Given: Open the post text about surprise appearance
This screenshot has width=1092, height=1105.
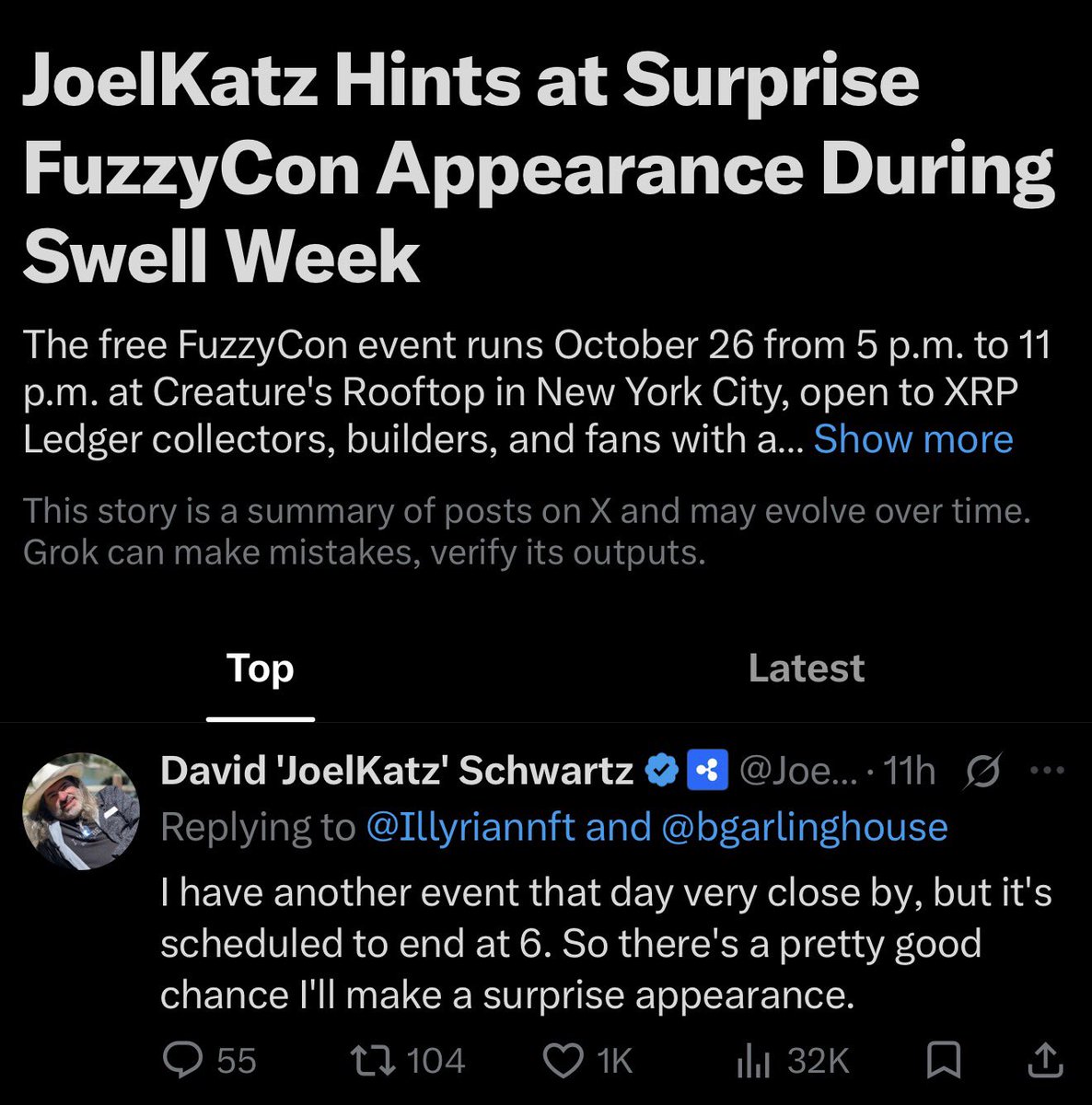Looking at the screenshot, I should (x=606, y=944).
